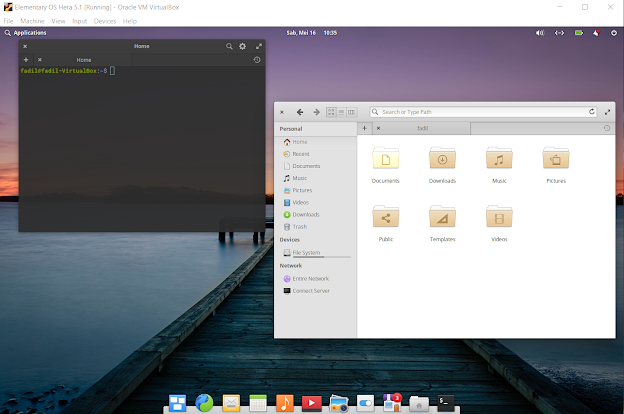Screen dimensions: 624x414
Task: Launch Music from the dock
Action: 285,403
